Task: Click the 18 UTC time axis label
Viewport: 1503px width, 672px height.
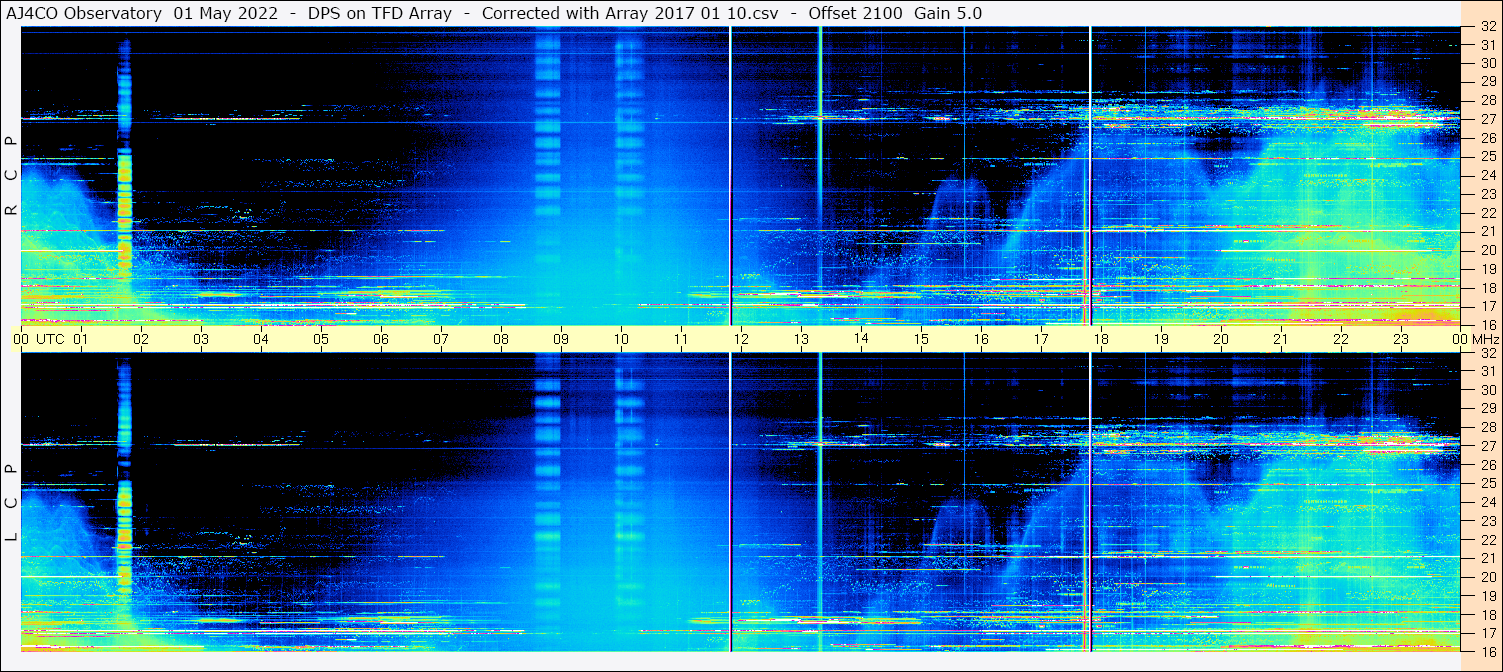Action: pos(1101,339)
